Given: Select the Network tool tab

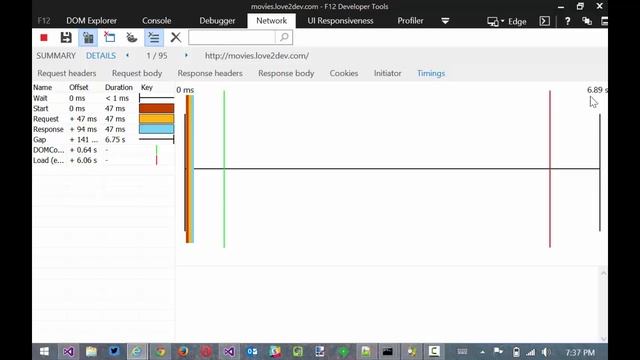Looking at the screenshot, I should (x=271, y=21).
